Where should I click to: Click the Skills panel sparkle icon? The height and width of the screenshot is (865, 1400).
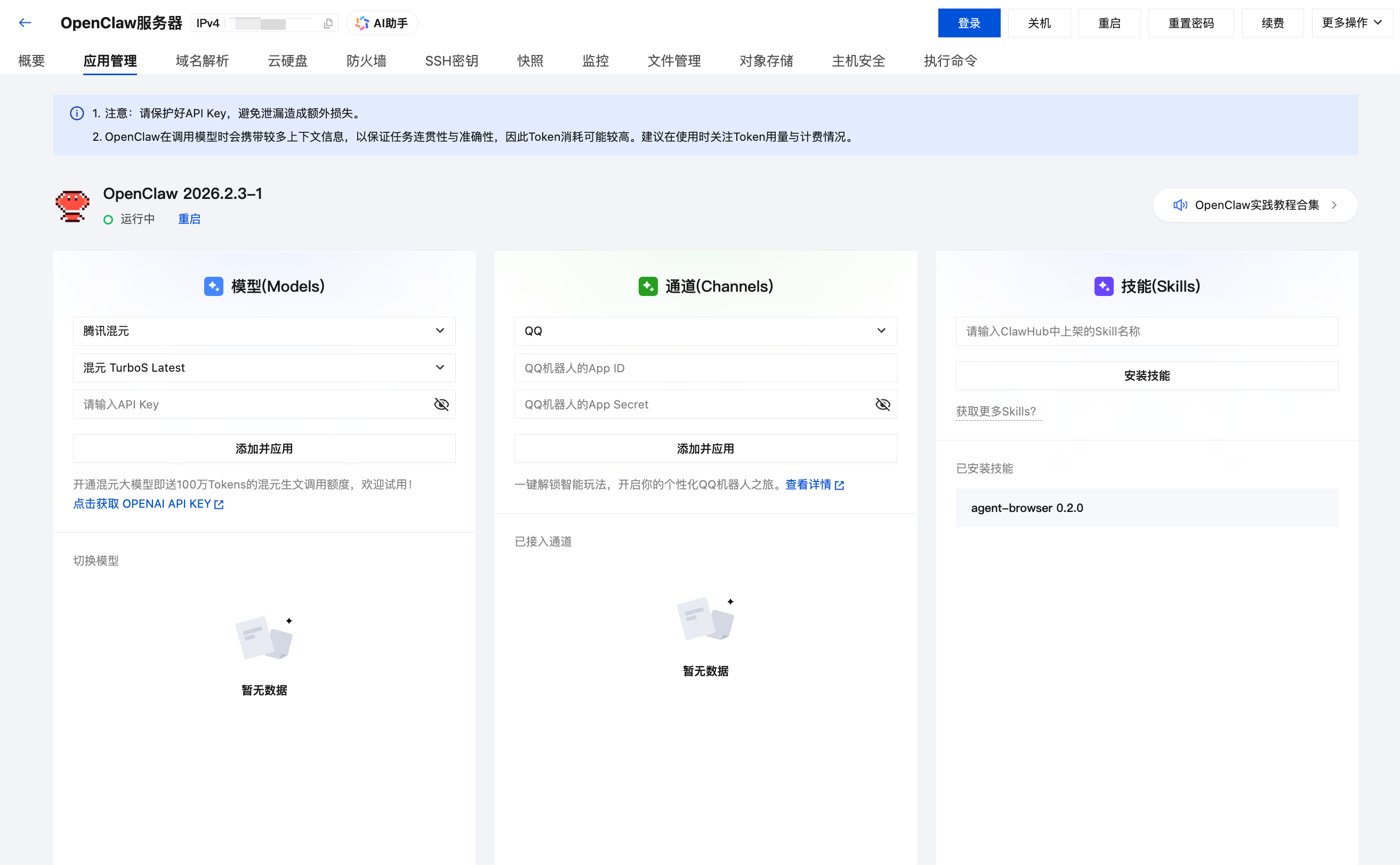tap(1103, 286)
